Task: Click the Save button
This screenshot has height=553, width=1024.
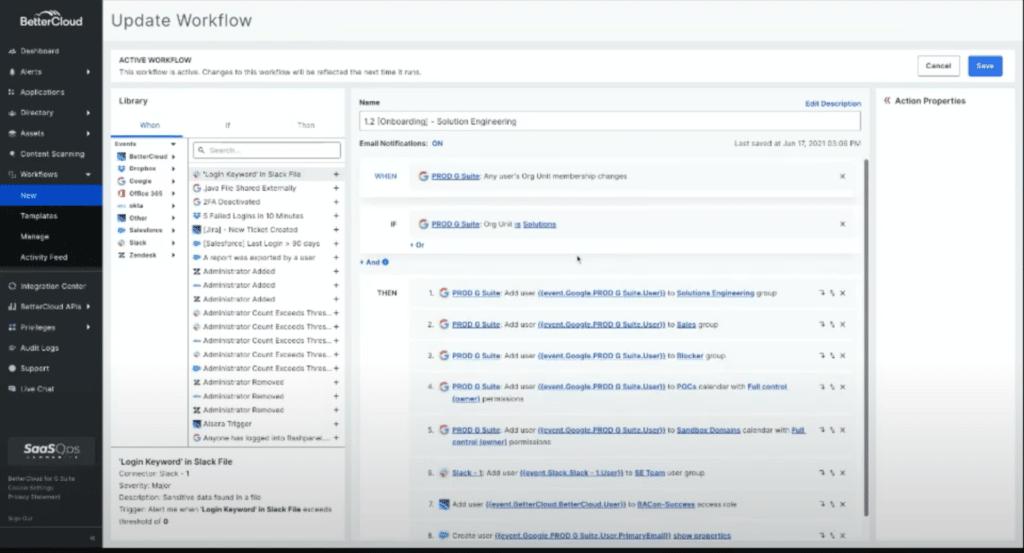Action: pyautogui.click(x=985, y=66)
